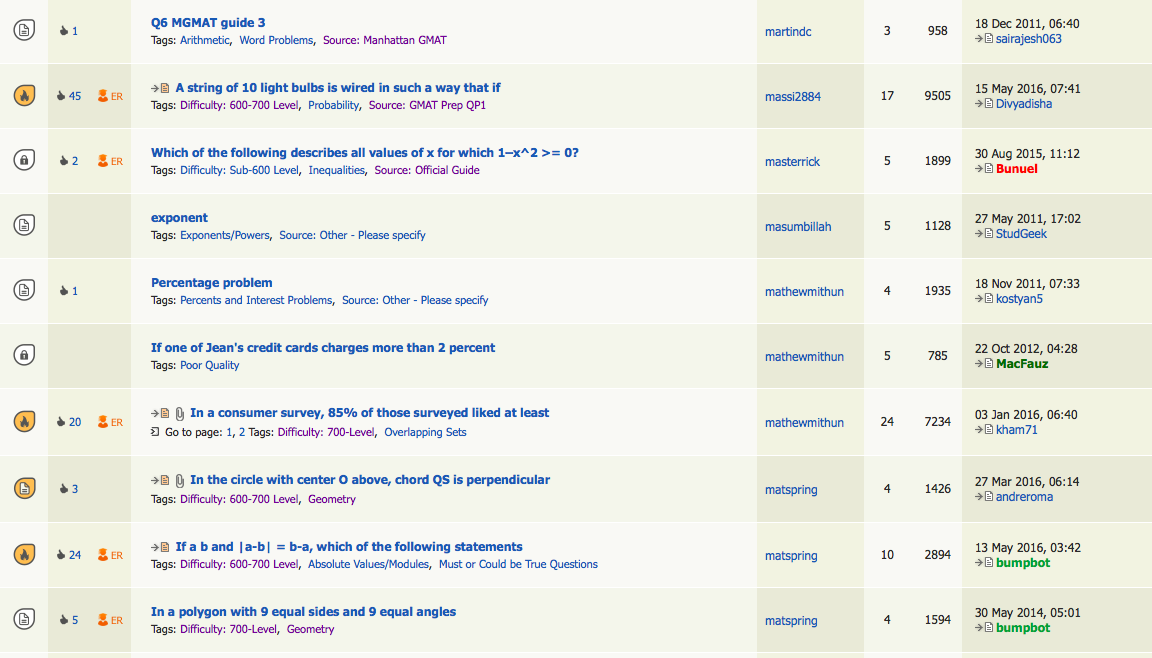
Task: Click the hot-topic flame icon beside the light bulbs thread
Action: [24, 96]
